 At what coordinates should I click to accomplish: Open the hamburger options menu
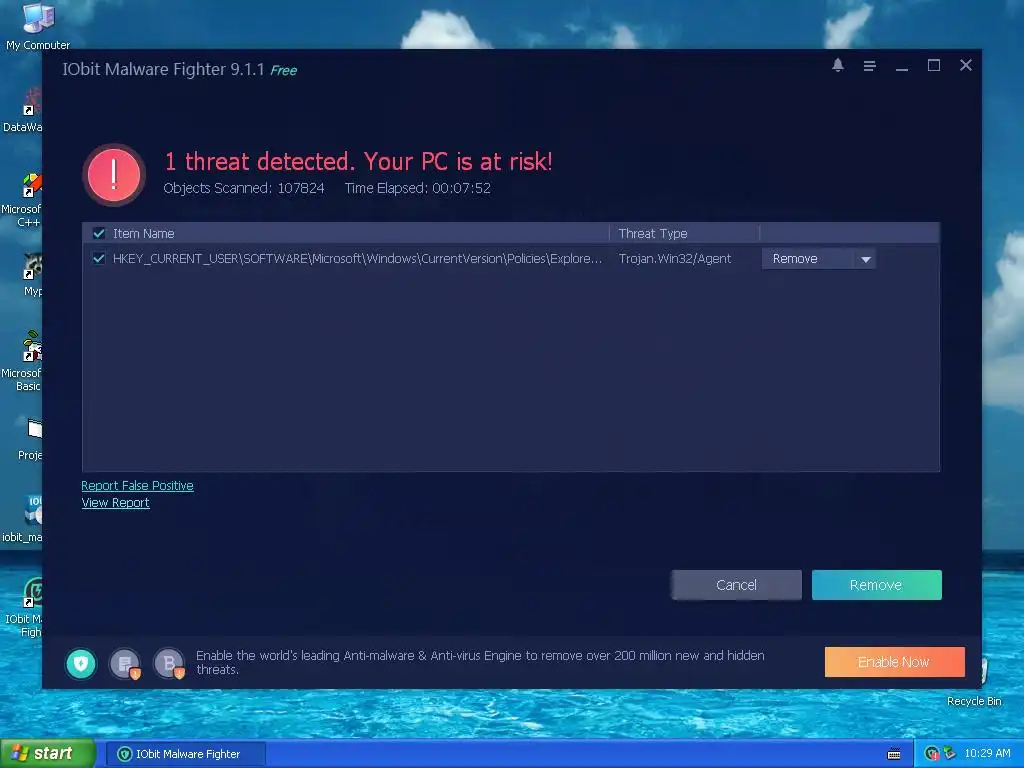(869, 66)
